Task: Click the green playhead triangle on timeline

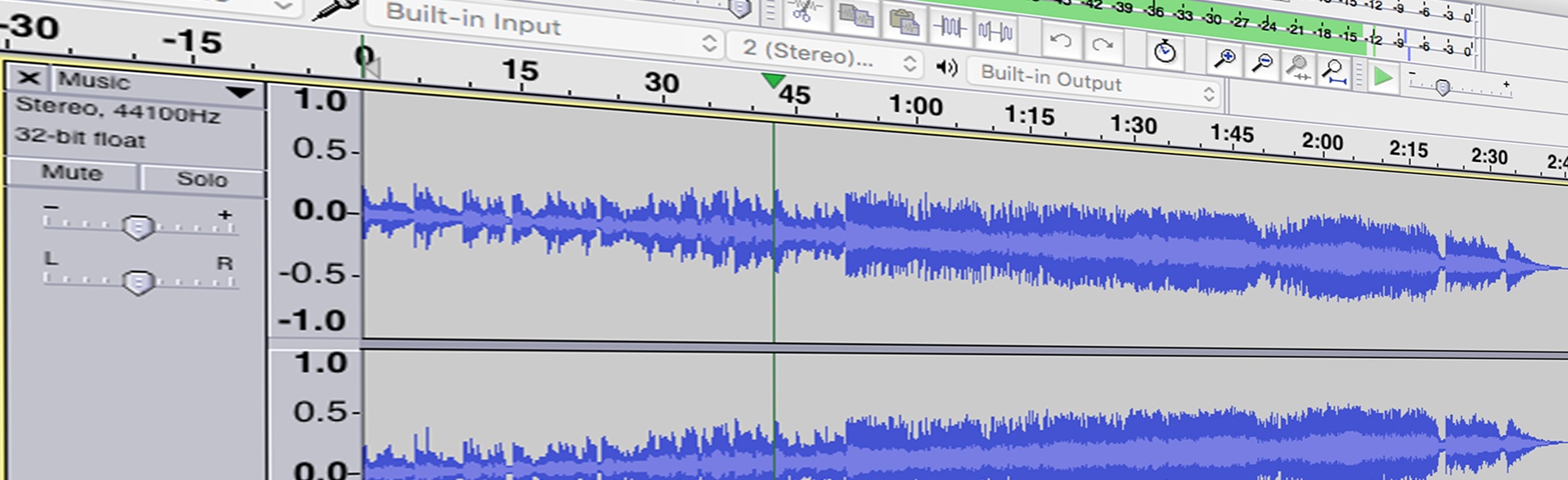Action: [772, 80]
